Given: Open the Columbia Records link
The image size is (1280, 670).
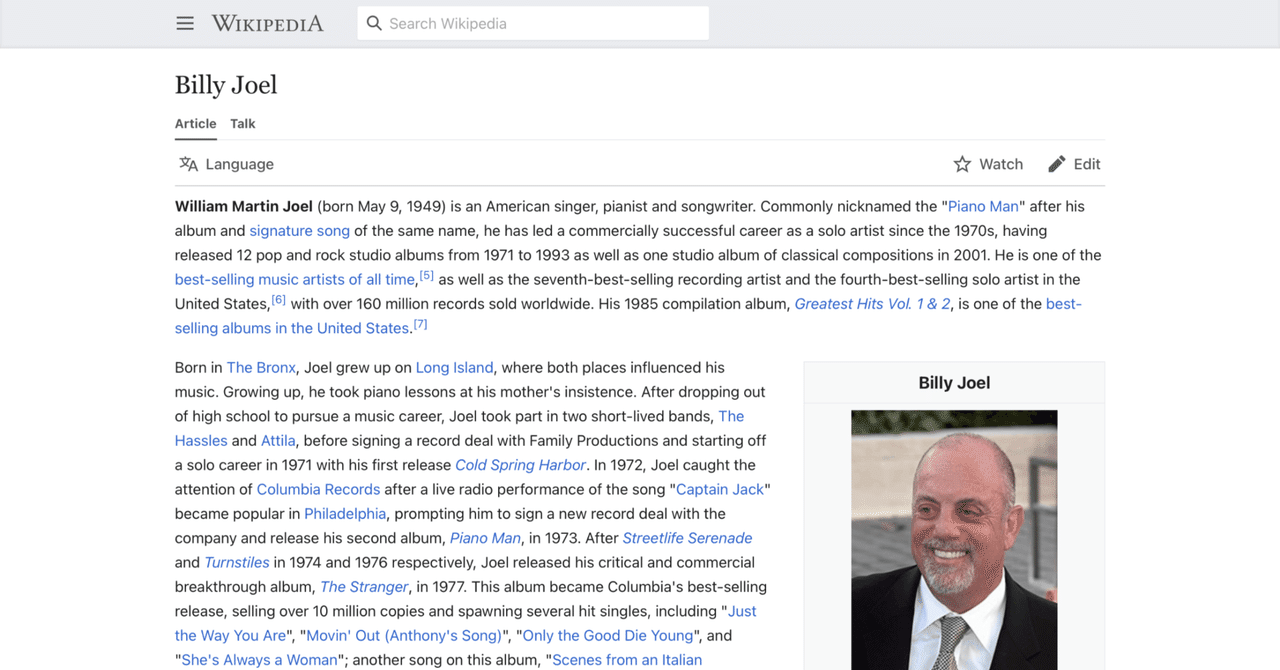Looking at the screenshot, I should (318, 489).
